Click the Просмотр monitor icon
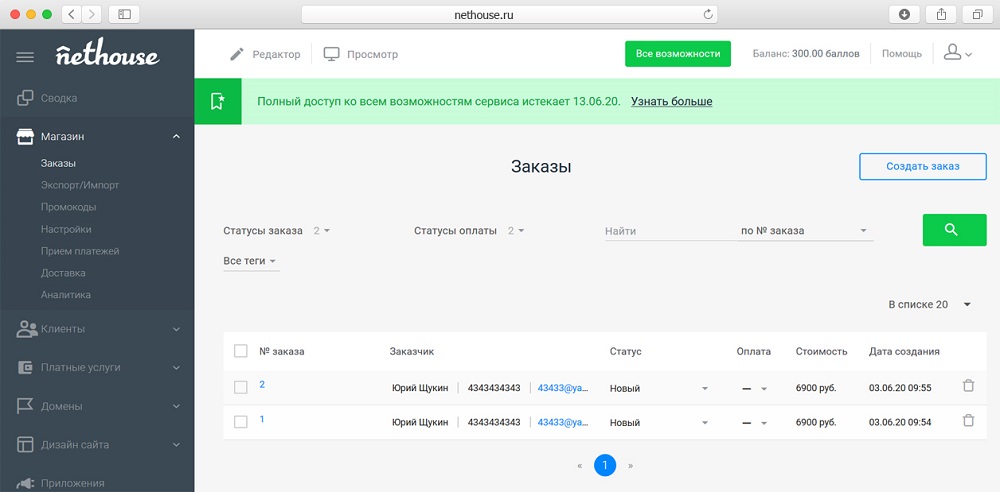 tap(331, 54)
